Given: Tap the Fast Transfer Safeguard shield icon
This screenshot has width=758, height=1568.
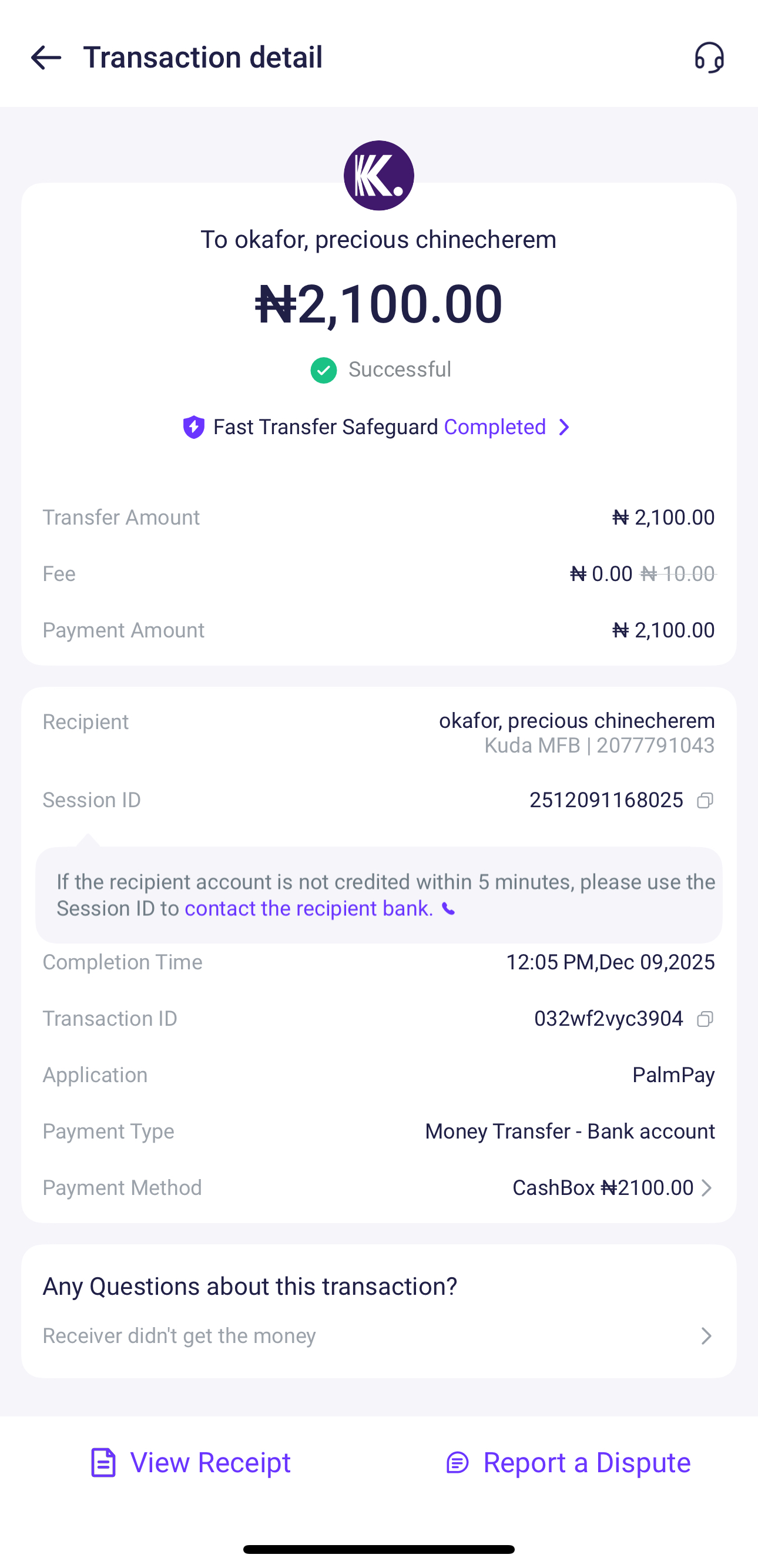Looking at the screenshot, I should point(193,427).
